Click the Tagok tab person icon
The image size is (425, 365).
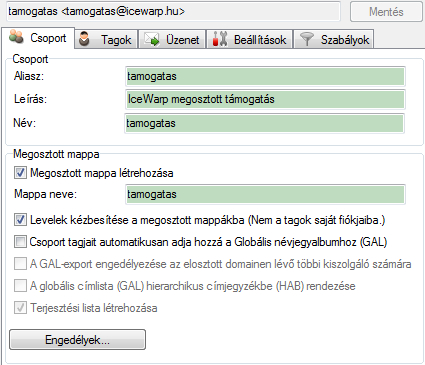coord(84,39)
